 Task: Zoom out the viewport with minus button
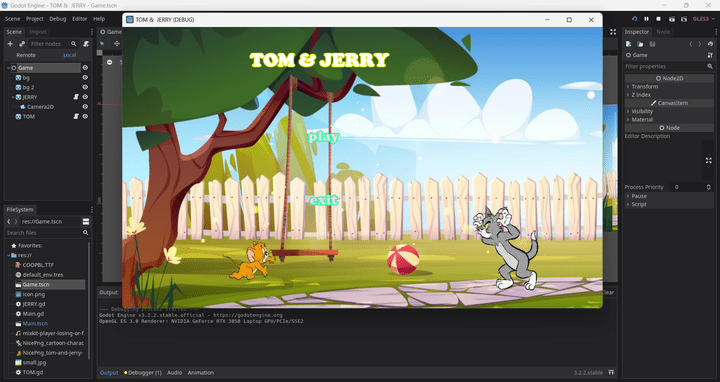point(109,62)
